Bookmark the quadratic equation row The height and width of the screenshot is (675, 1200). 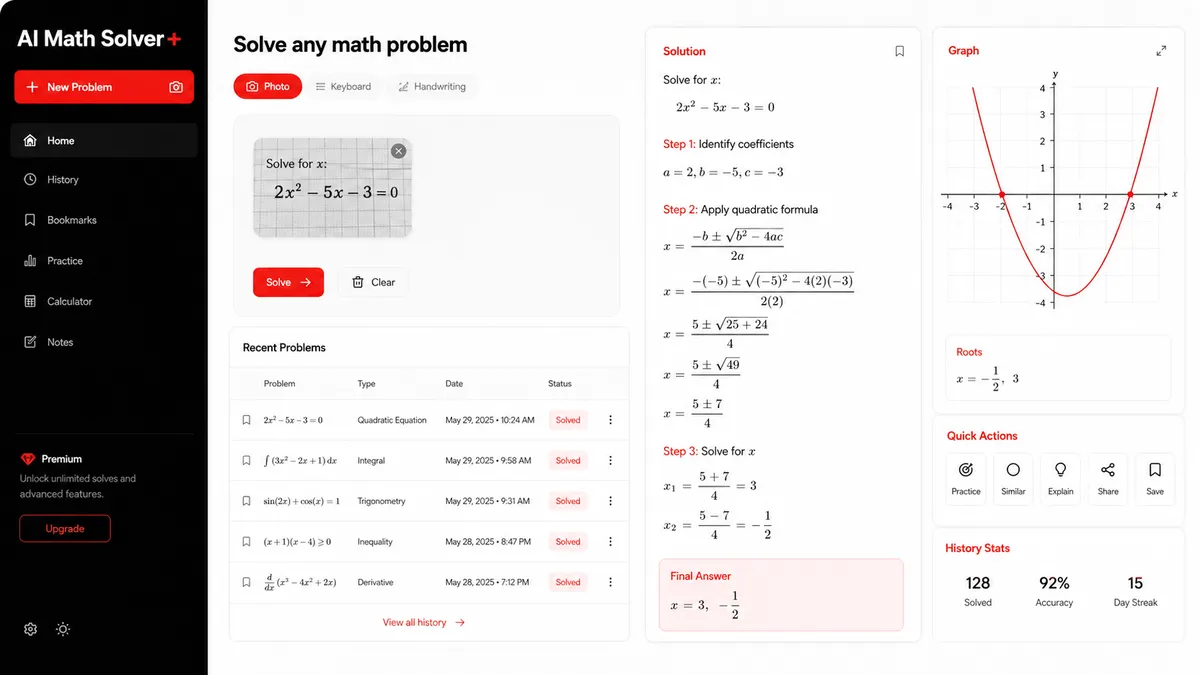[x=247, y=420]
